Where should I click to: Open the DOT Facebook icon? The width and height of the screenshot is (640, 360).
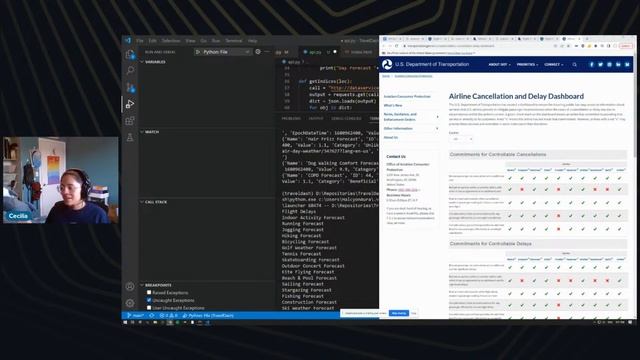pos(591,64)
